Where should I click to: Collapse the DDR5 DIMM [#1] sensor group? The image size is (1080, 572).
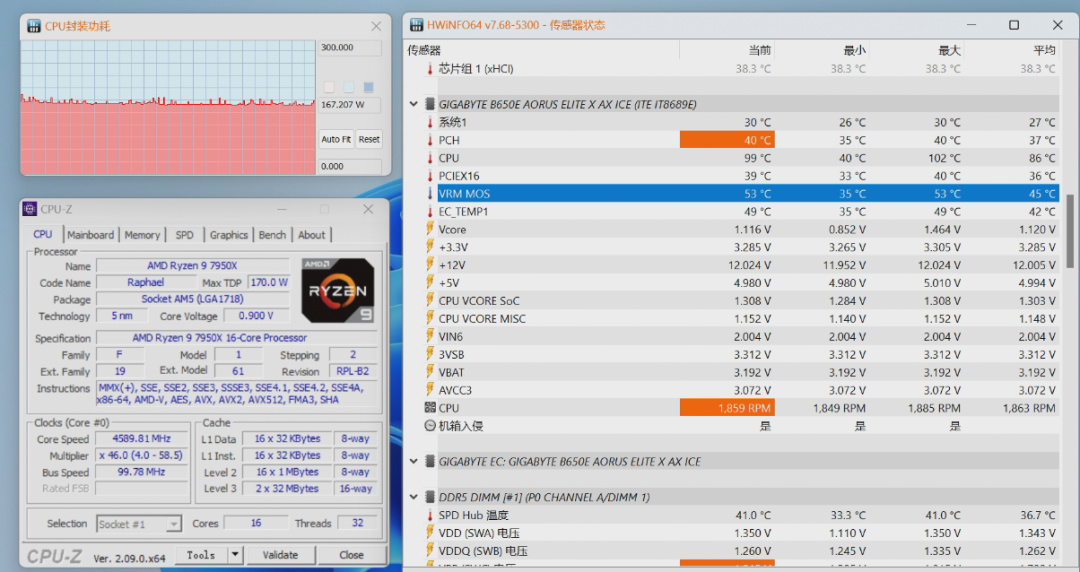click(413, 497)
